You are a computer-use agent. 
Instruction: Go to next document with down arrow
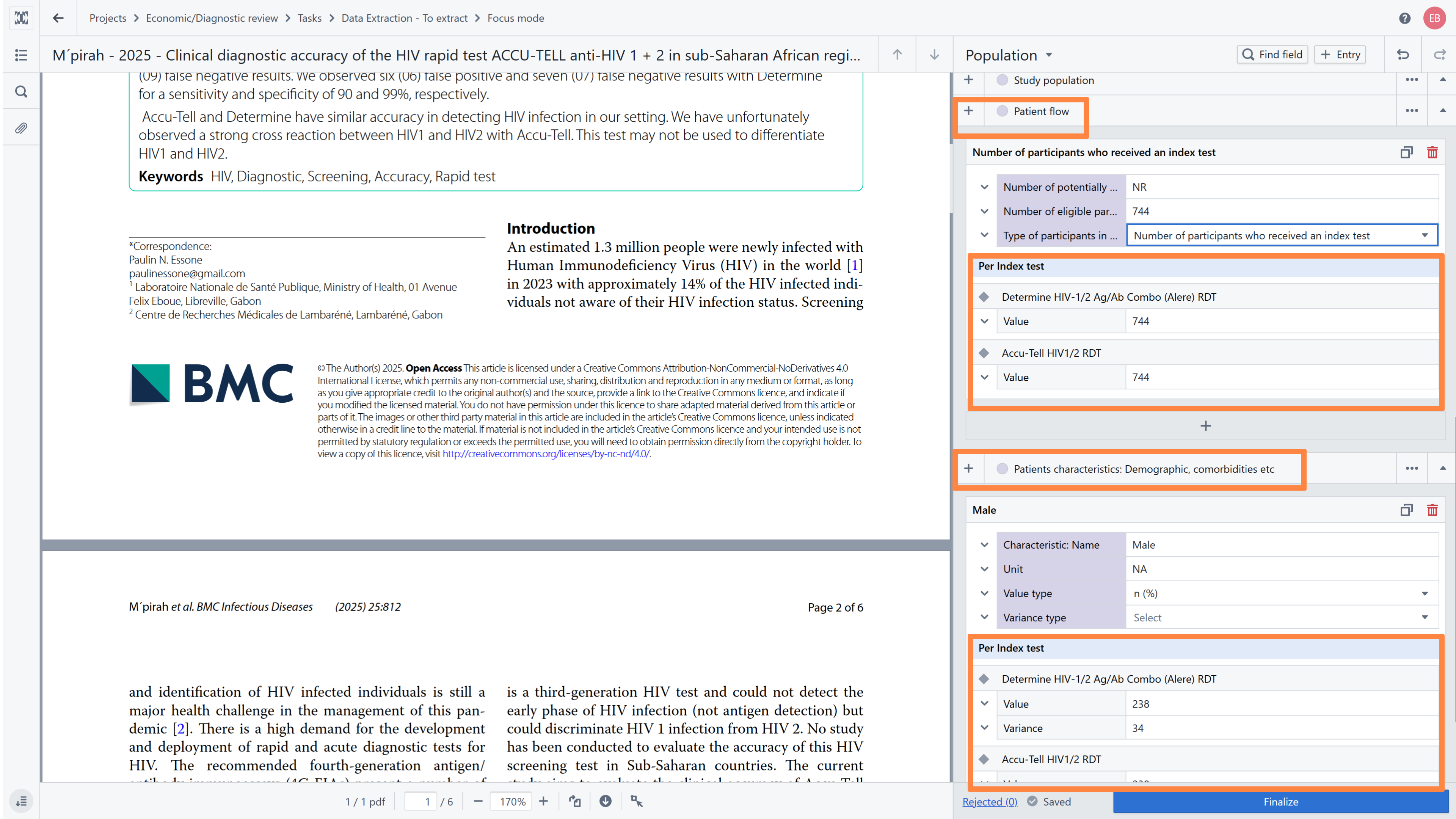(x=934, y=55)
